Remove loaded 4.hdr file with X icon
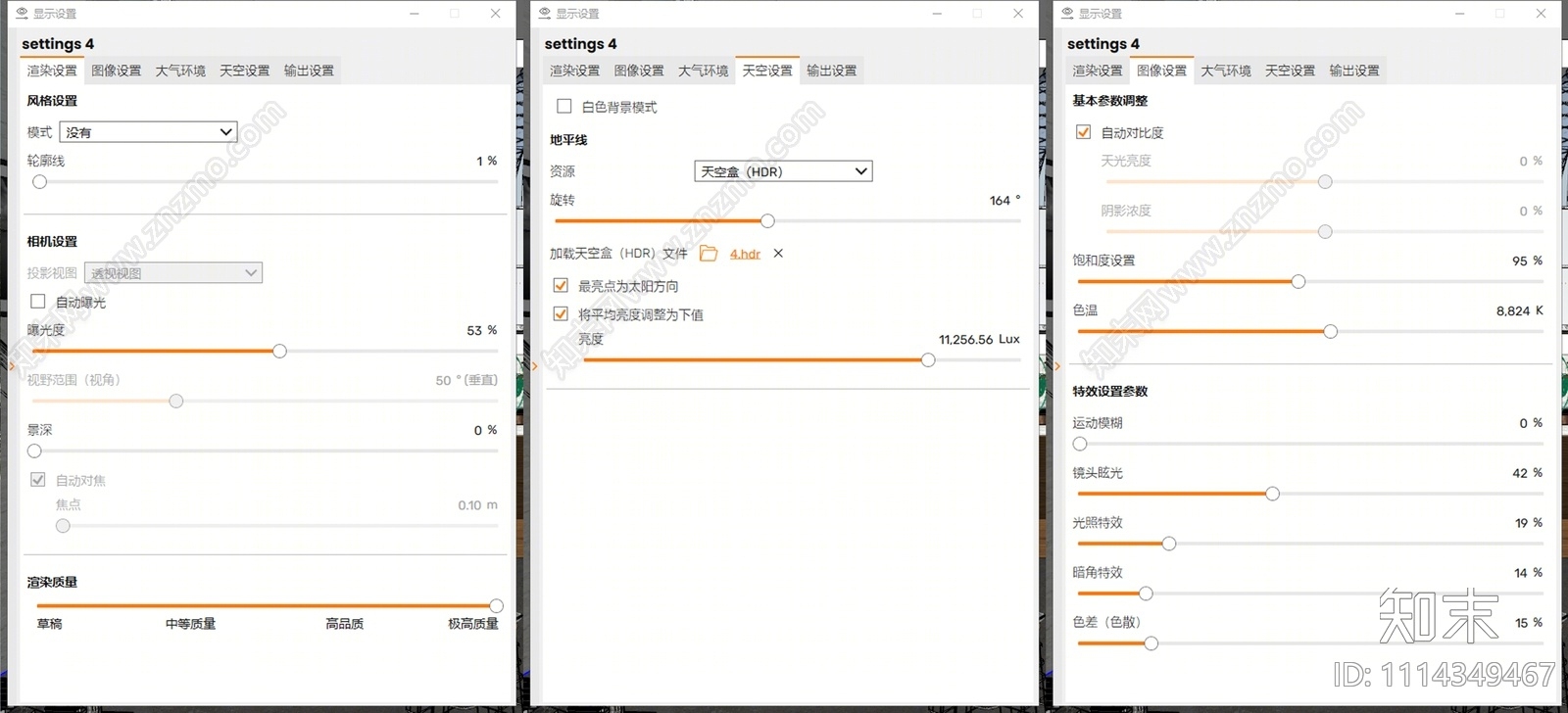 778,254
